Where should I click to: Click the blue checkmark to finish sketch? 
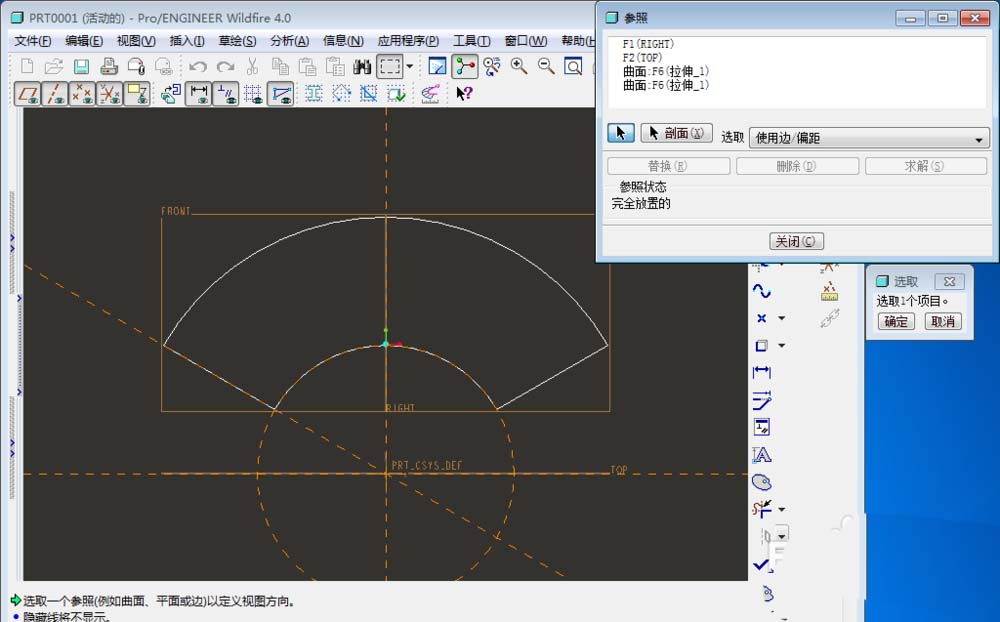point(762,565)
